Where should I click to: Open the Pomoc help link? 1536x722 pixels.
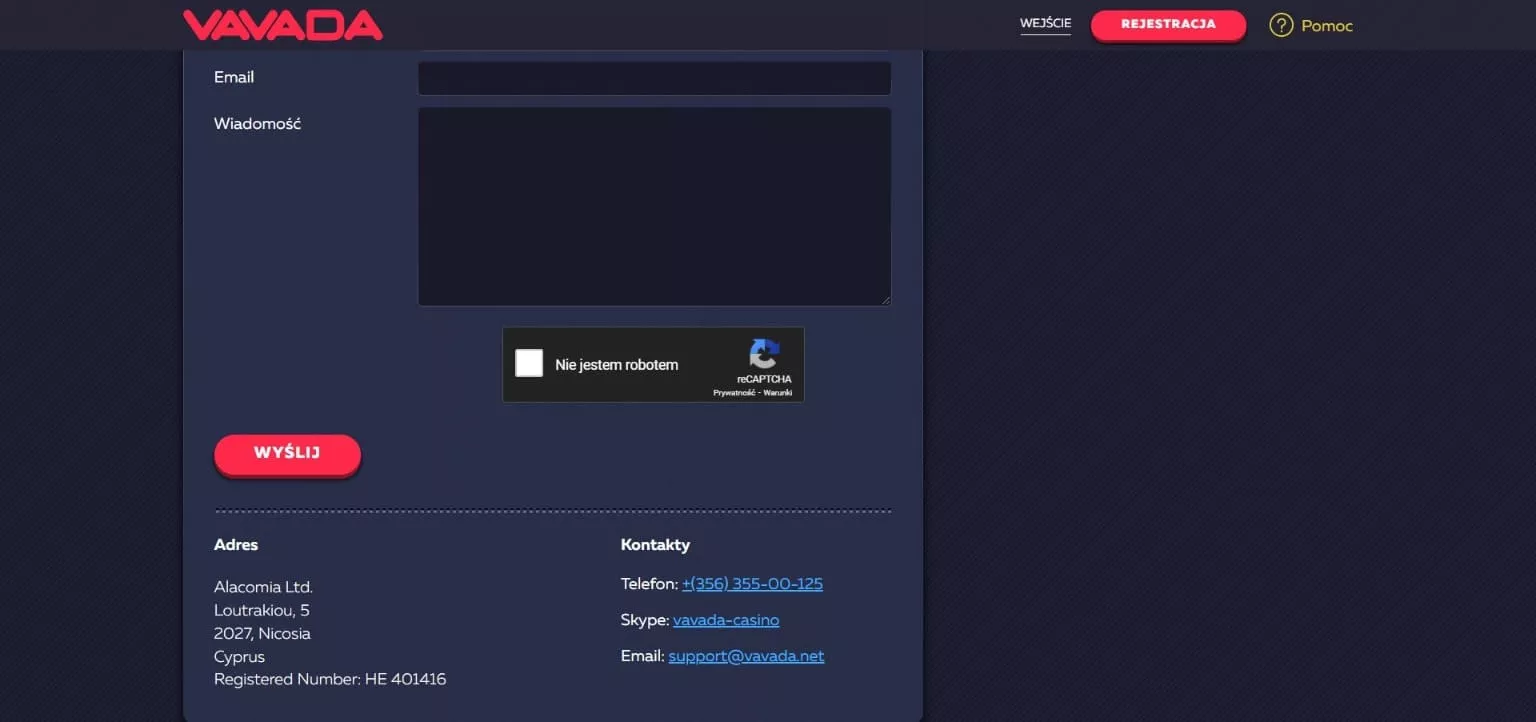tap(1326, 26)
